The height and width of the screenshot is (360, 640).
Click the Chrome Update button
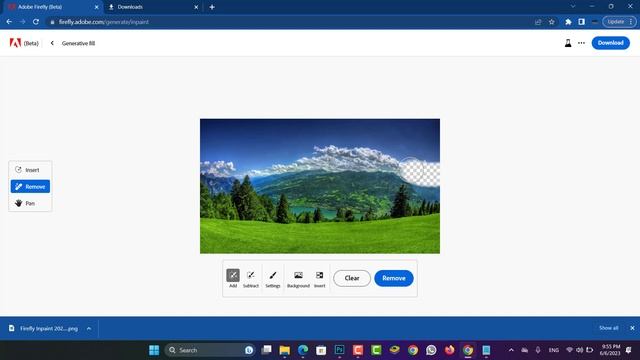click(x=619, y=22)
